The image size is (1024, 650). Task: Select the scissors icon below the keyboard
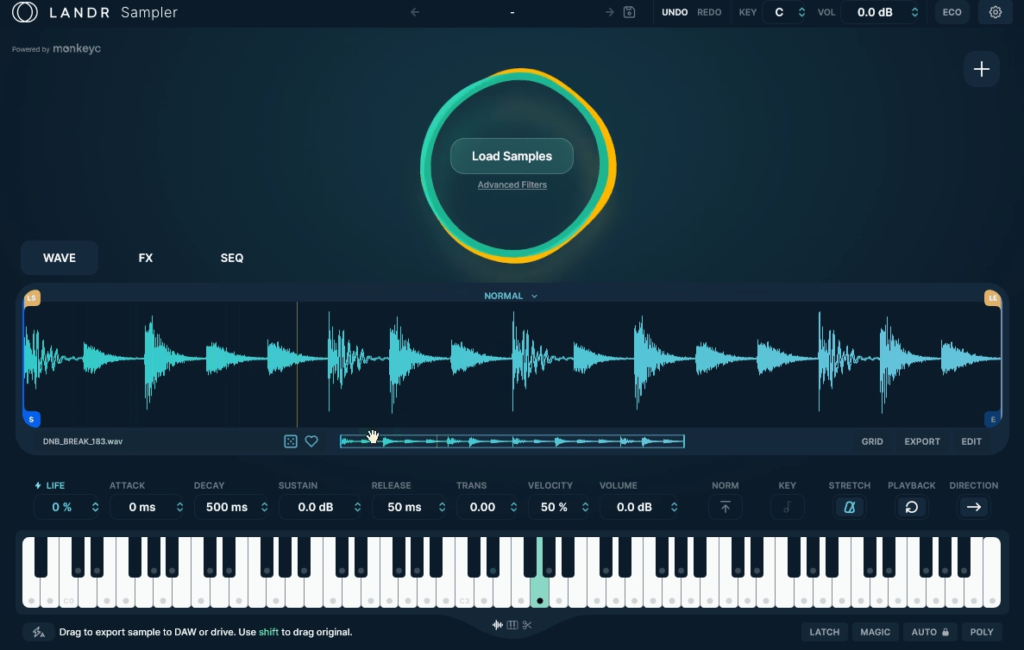(x=527, y=626)
